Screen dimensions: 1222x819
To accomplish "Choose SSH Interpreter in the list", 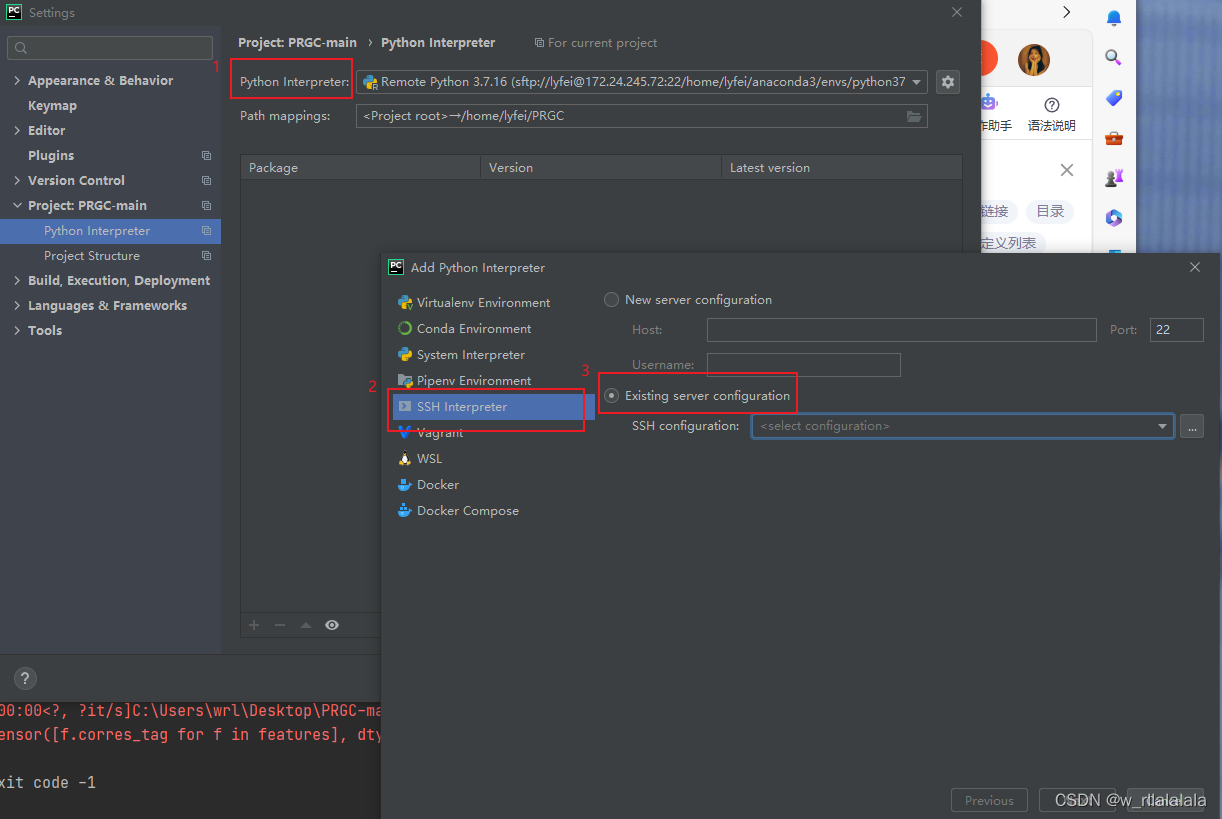I will (x=493, y=407).
